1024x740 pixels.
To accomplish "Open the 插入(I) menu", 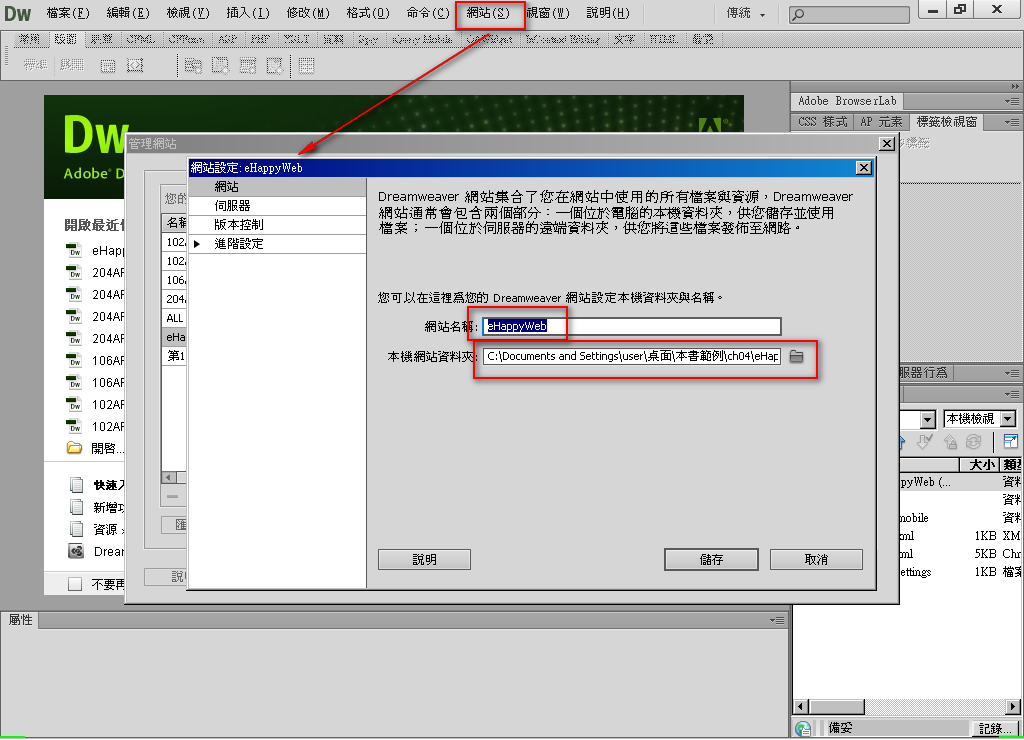I will (248, 13).
